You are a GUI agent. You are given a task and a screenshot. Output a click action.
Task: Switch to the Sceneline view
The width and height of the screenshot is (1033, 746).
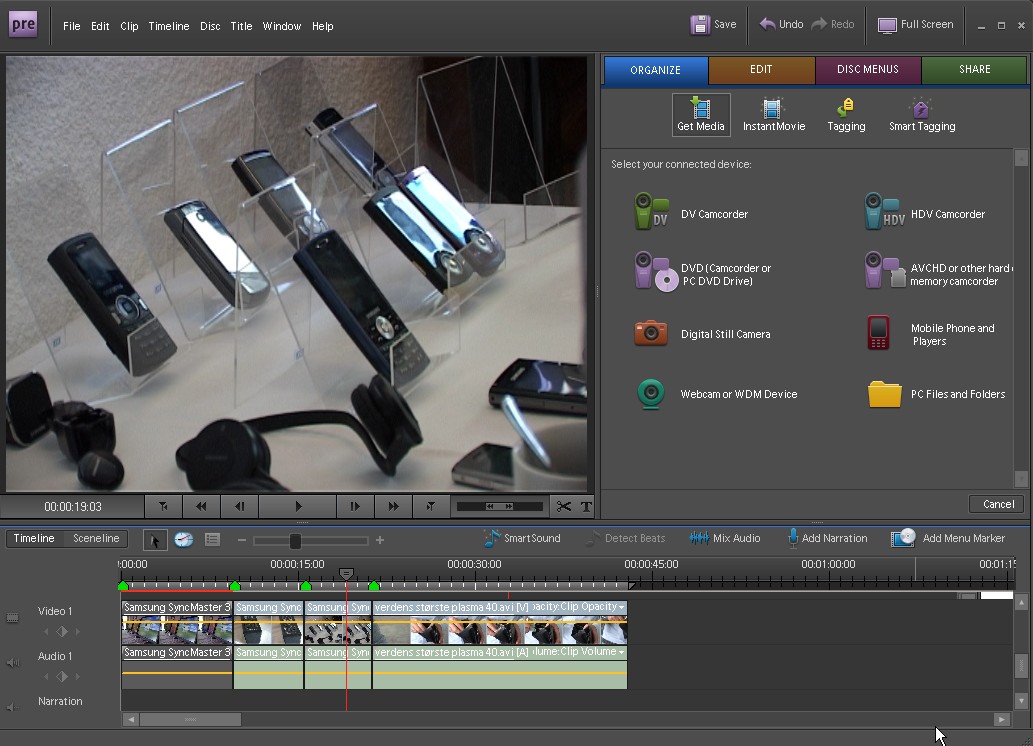(96, 538)
